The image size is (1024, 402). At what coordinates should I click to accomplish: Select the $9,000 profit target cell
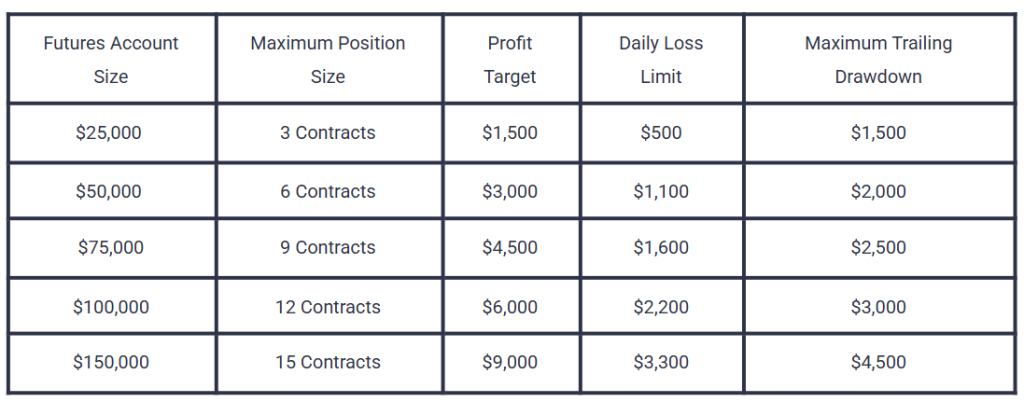tap(510, 362)
